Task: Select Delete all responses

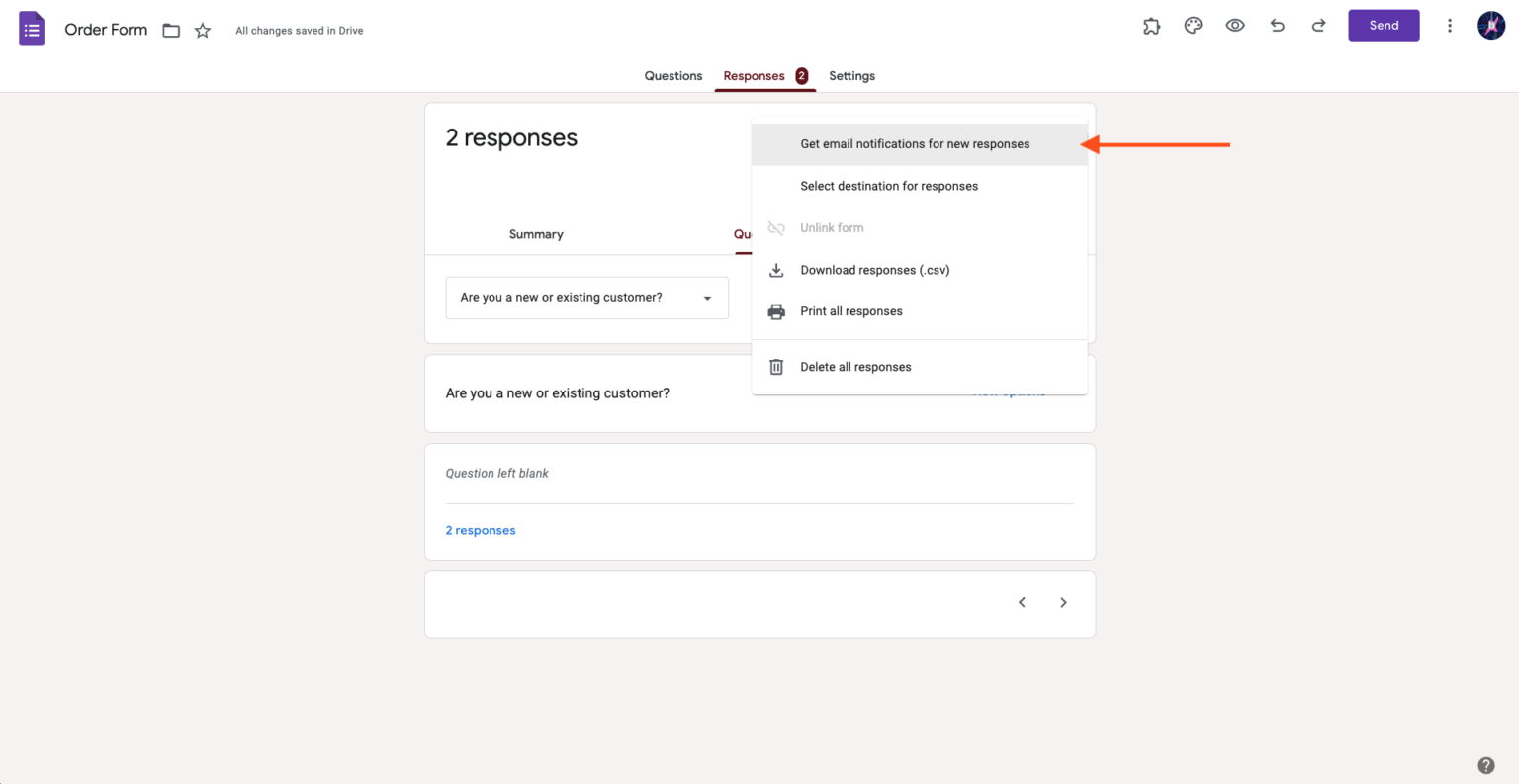Action: click(x=855, y=366)
